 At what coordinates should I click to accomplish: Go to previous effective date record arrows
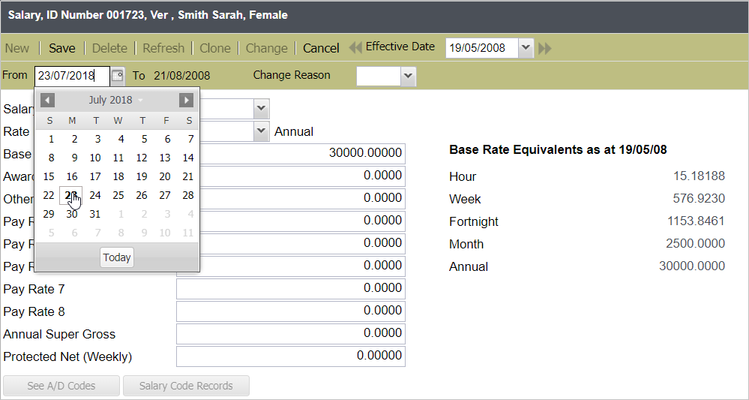pos(355,48)
